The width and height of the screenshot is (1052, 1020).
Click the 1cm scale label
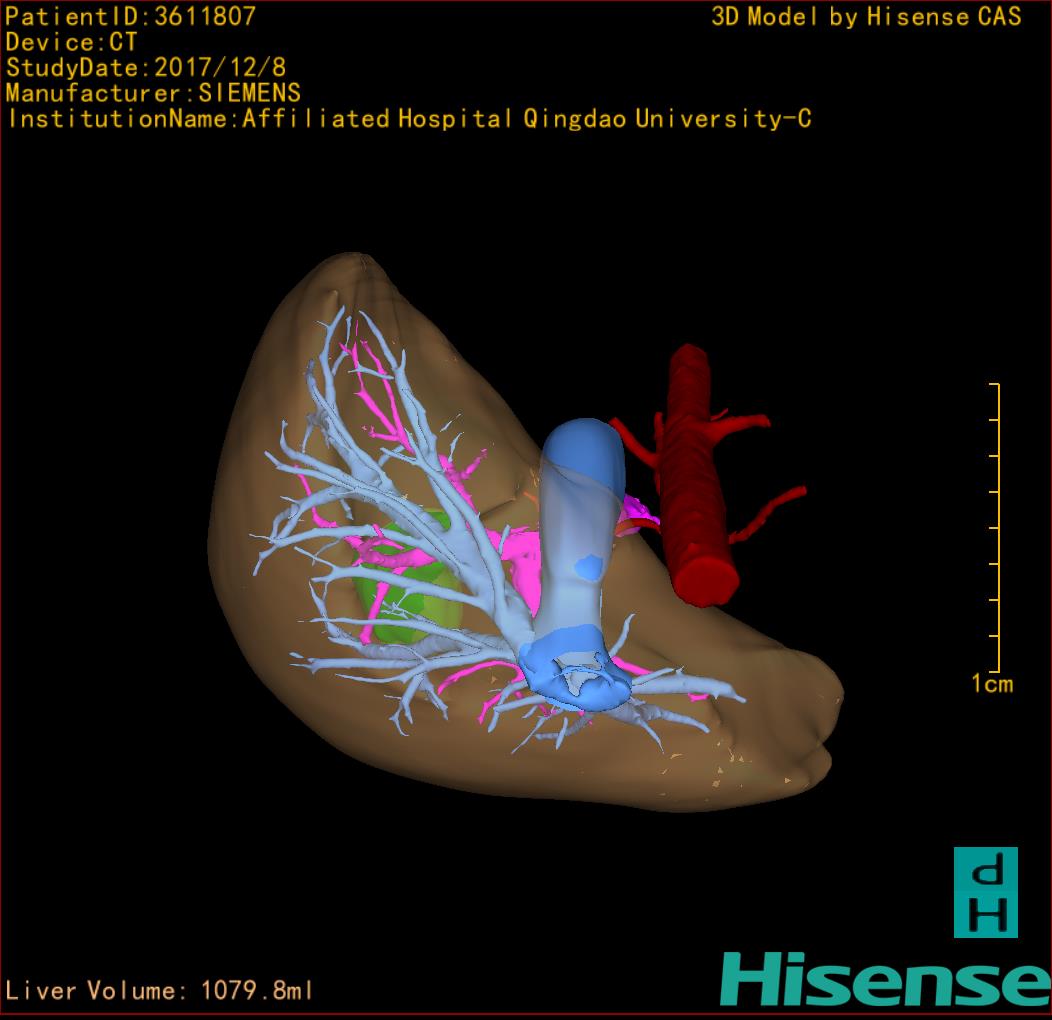[x=992, y=684]
